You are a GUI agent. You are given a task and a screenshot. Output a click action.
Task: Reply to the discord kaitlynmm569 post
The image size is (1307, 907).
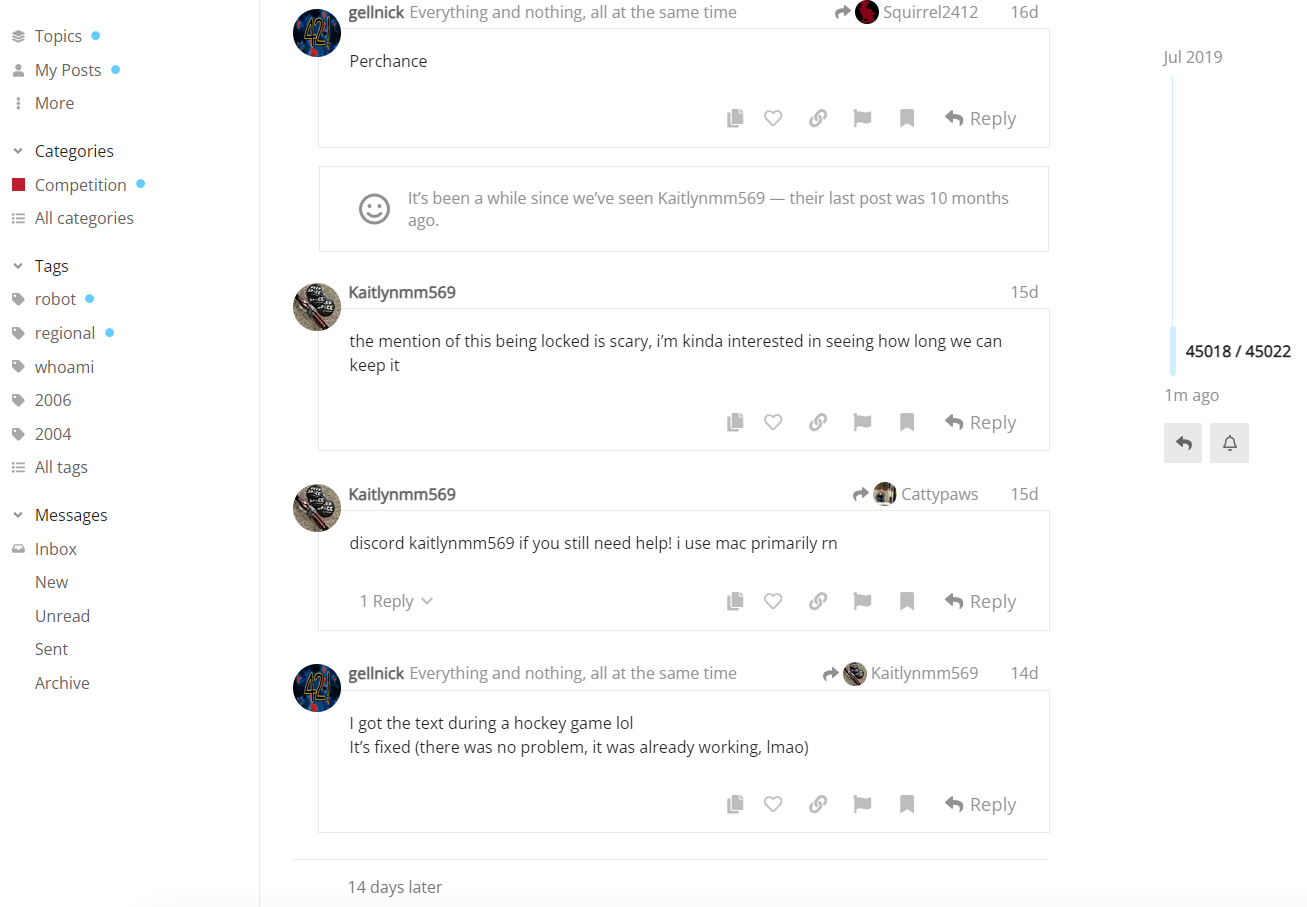point(980,601)
